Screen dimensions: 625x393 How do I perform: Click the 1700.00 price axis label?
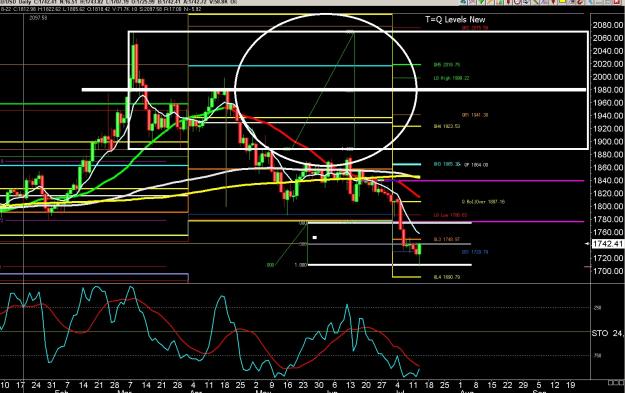point(608,271)
